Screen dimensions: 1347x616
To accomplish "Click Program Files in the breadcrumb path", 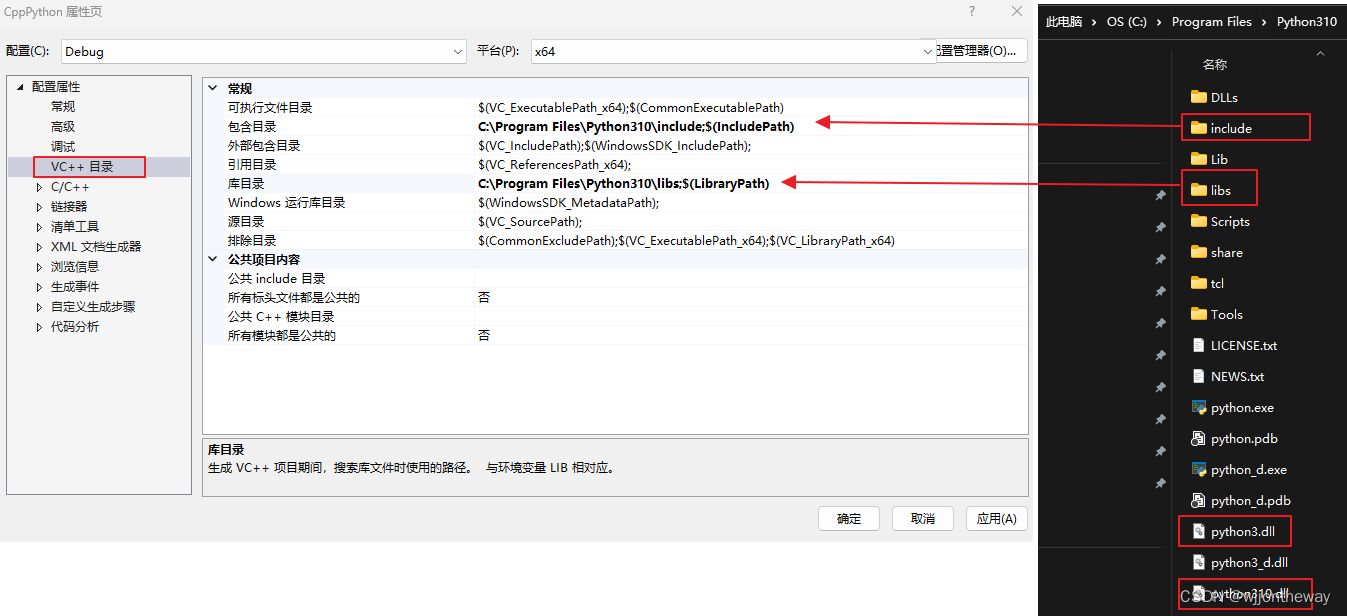I will click(x=1211, y=21).
